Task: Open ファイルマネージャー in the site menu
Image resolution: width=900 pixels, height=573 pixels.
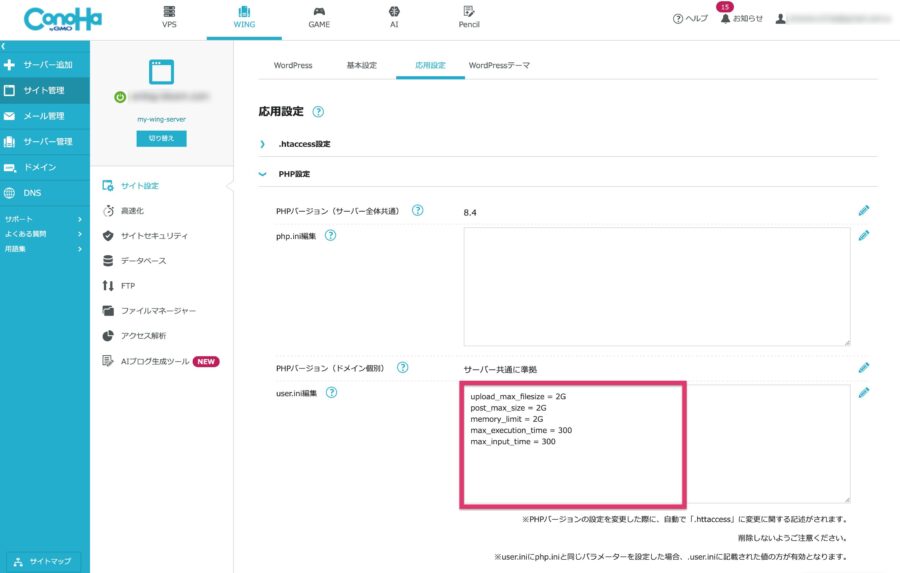Action: tap(149, 311)
